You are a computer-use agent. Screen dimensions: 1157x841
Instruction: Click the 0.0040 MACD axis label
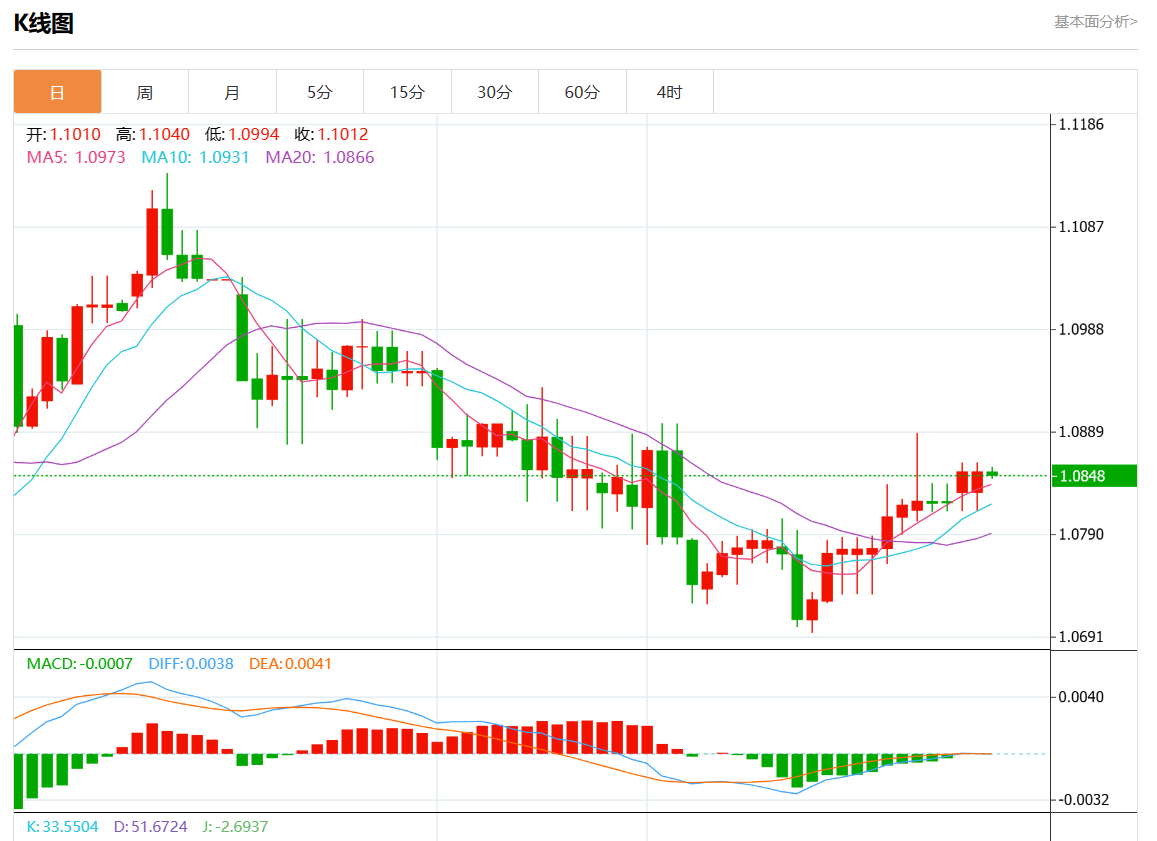tap(1081, 697)
